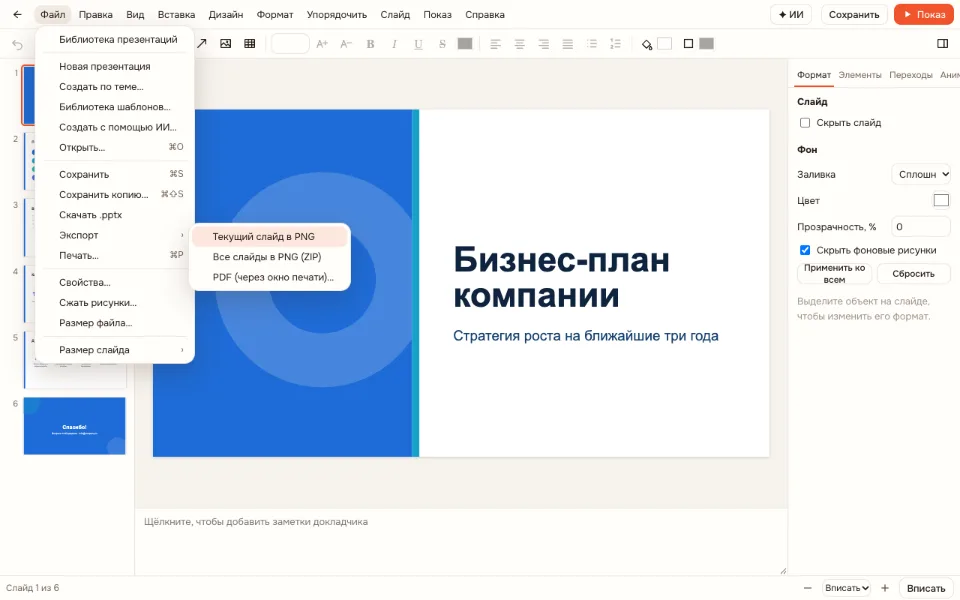
Task: Open the Заливка fill type dropdown
Action: 921,174
